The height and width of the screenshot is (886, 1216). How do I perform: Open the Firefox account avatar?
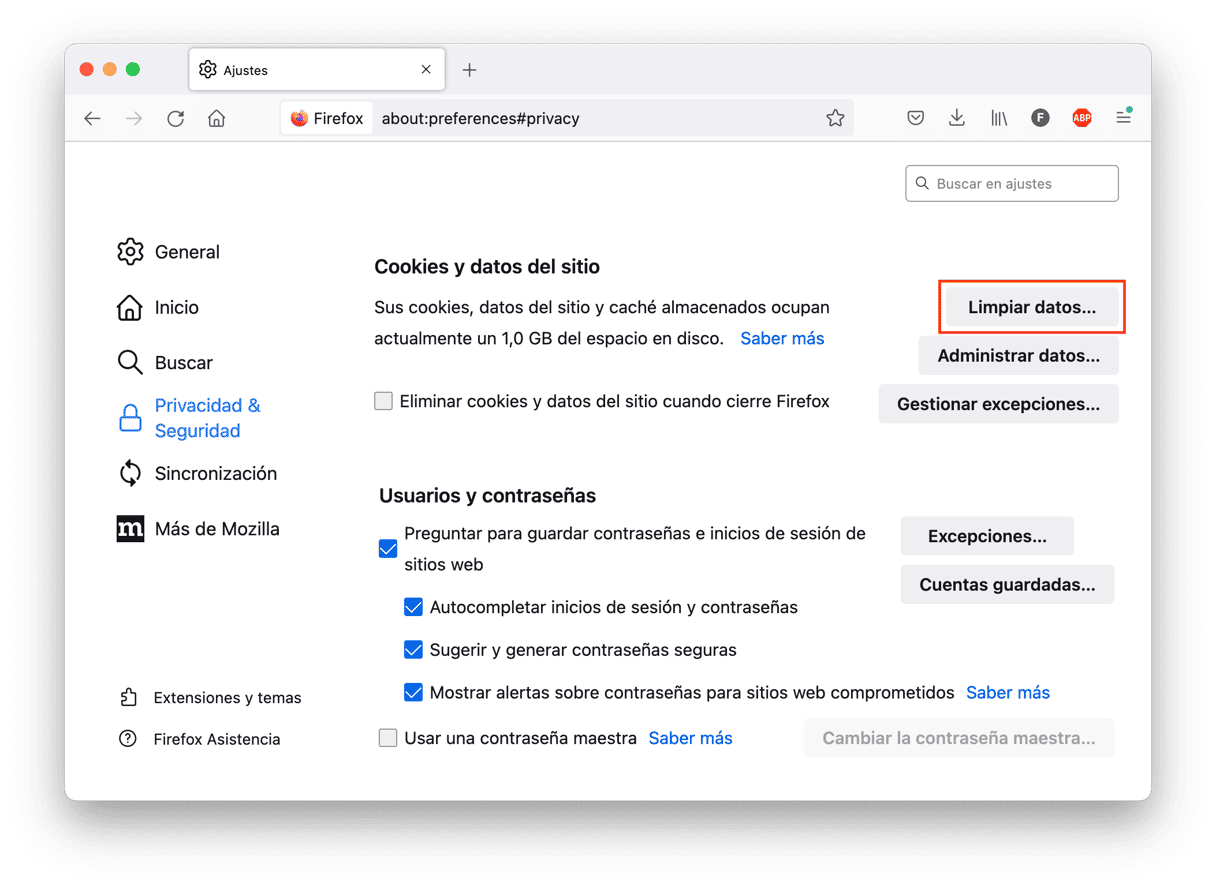point(1040,118)
